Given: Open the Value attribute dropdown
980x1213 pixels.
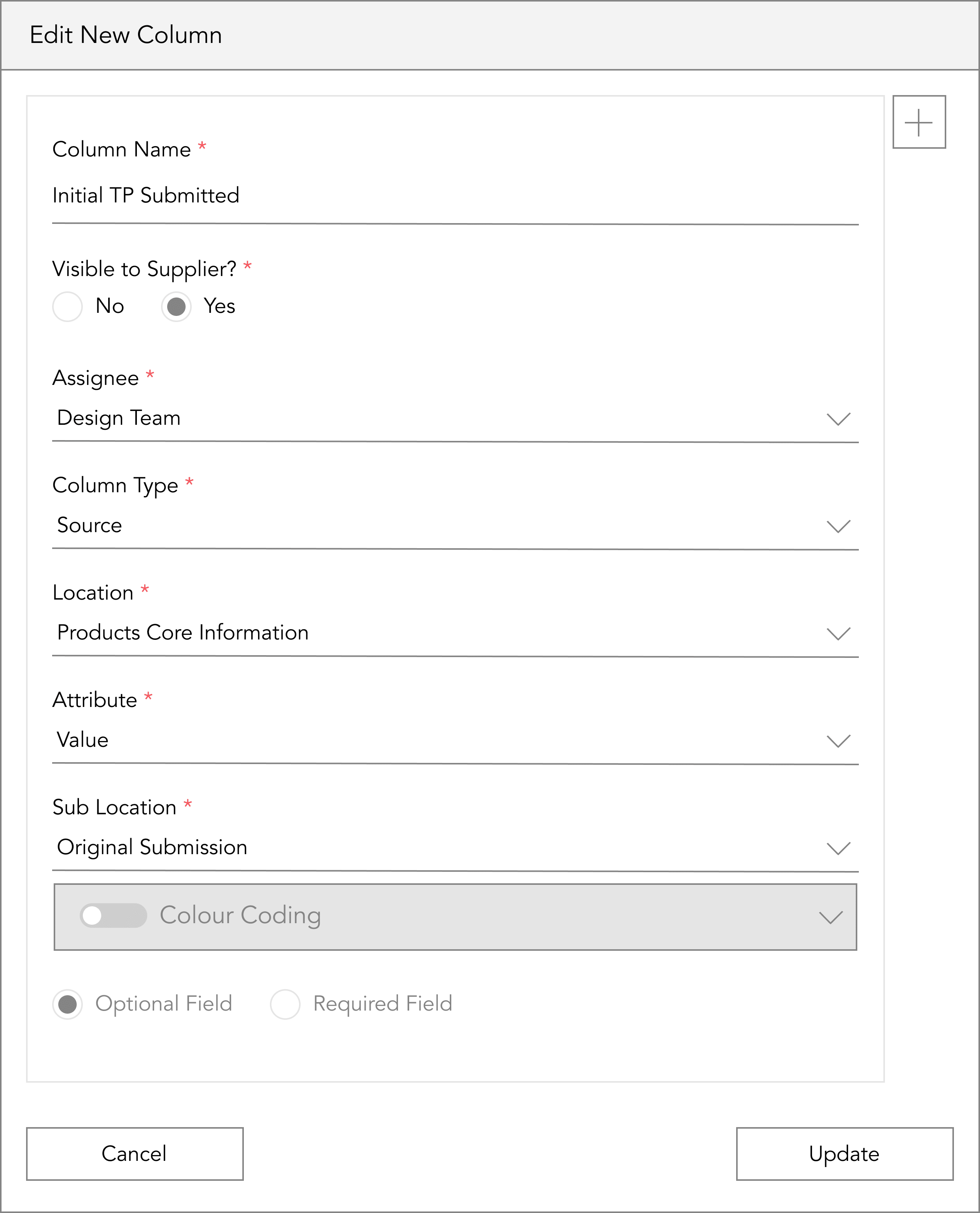Looking at the screenshot, I should 455,741.
